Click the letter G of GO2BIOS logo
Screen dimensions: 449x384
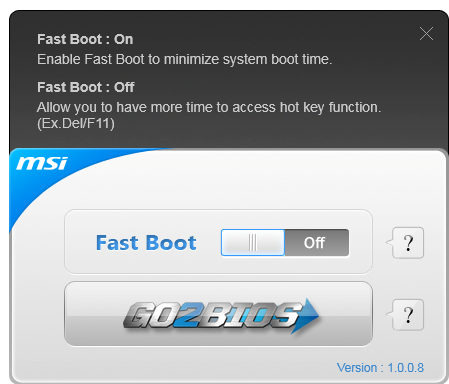tap(137, 315)
